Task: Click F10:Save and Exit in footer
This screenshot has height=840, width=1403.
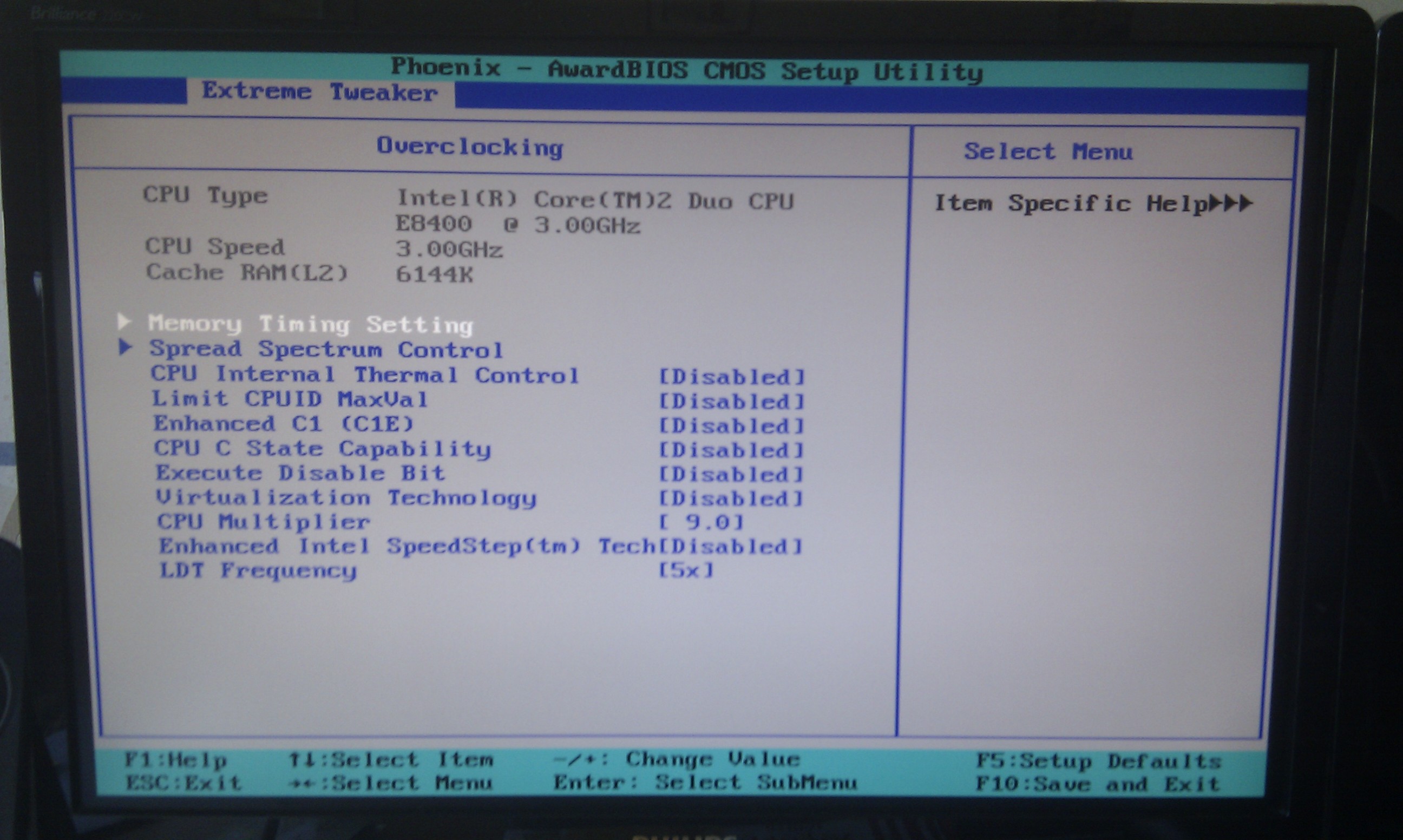Action: click(1098, 785)
